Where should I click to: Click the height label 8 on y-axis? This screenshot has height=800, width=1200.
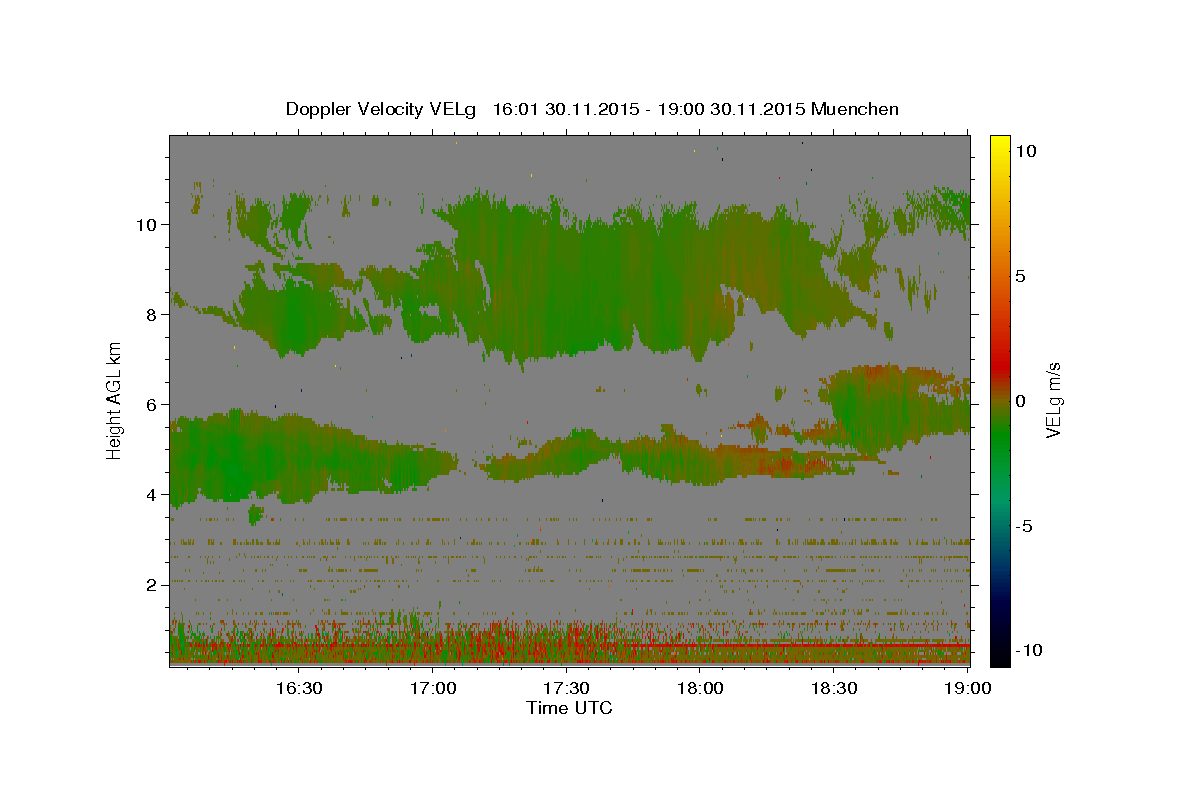149,314
